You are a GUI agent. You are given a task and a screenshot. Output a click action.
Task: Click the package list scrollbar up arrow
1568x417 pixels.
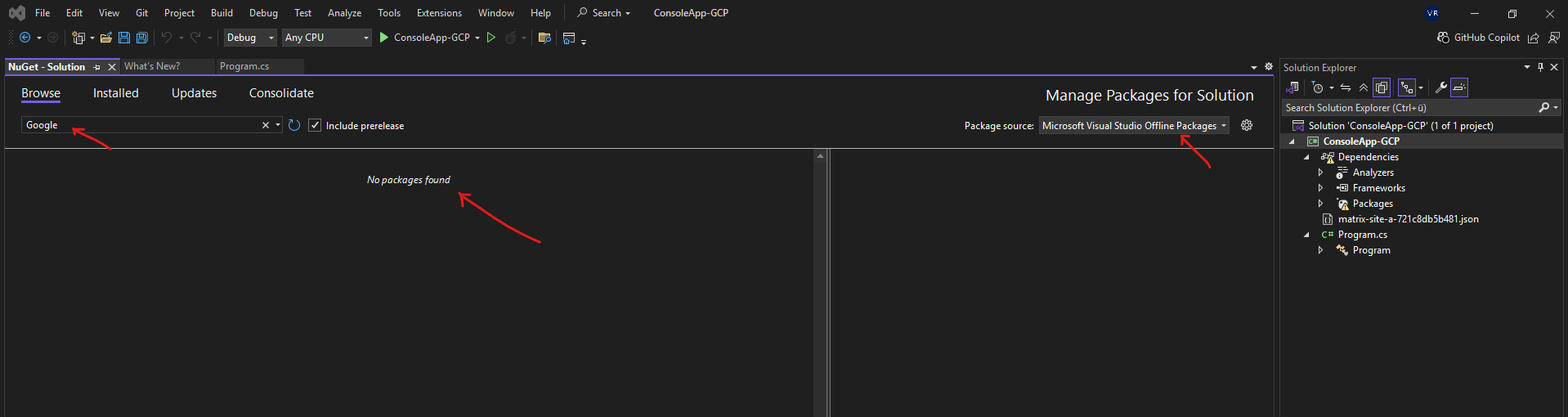click(820, 155)
